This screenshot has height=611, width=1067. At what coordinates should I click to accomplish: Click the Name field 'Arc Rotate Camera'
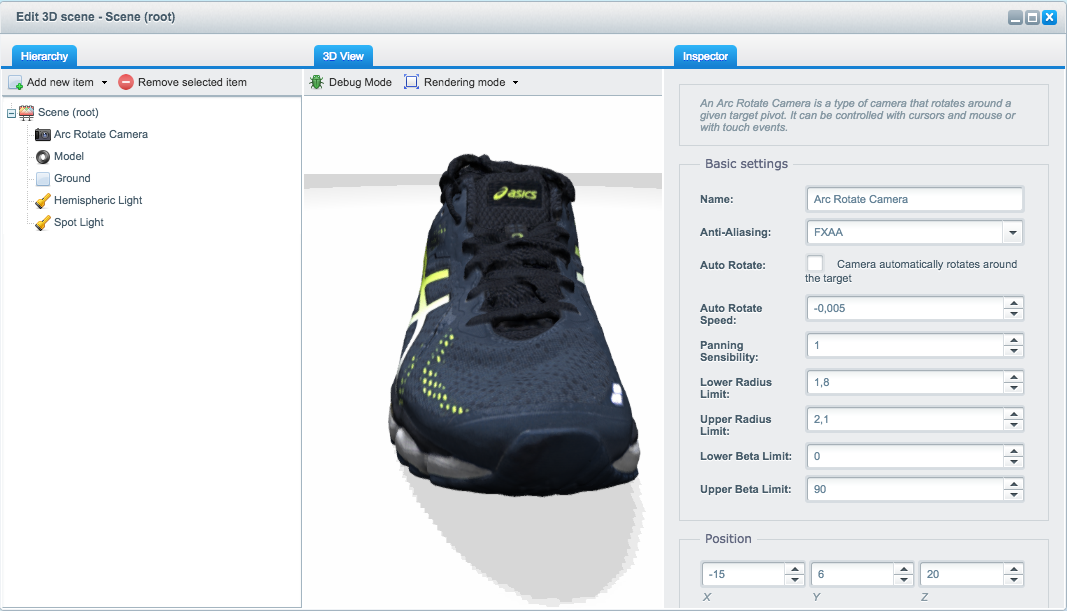pyautogui.click(x=914, y=199)
